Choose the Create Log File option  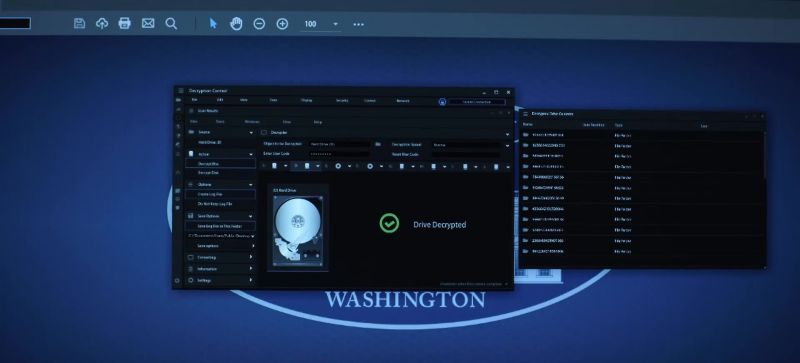[220, 194]
